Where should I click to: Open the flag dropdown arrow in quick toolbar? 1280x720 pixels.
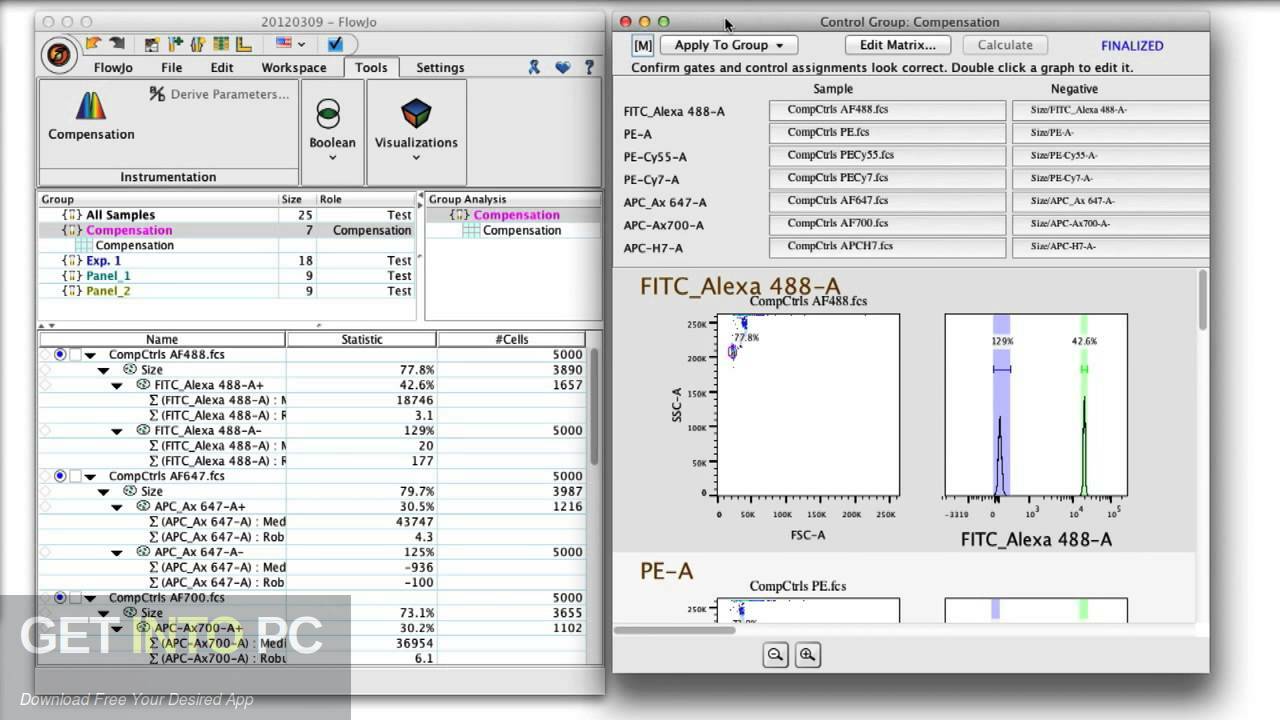pos(301,45)
